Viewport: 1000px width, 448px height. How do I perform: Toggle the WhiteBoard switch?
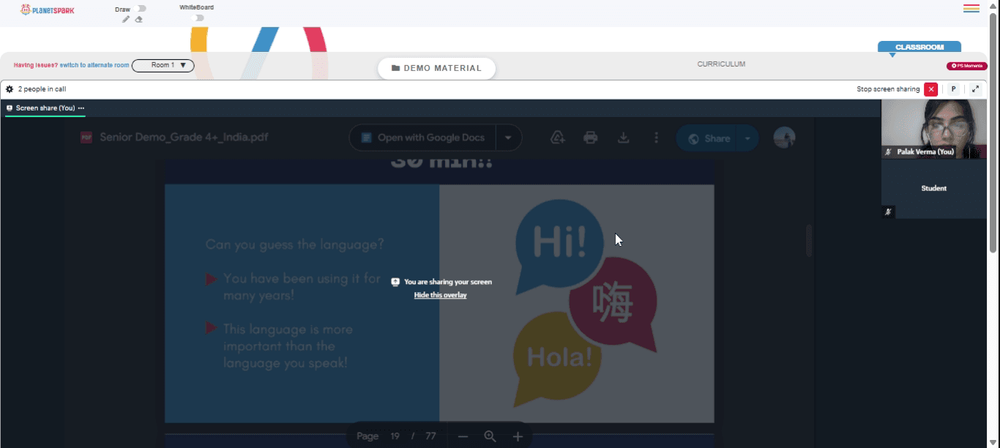pyautogui.click(x=199, y=18)
